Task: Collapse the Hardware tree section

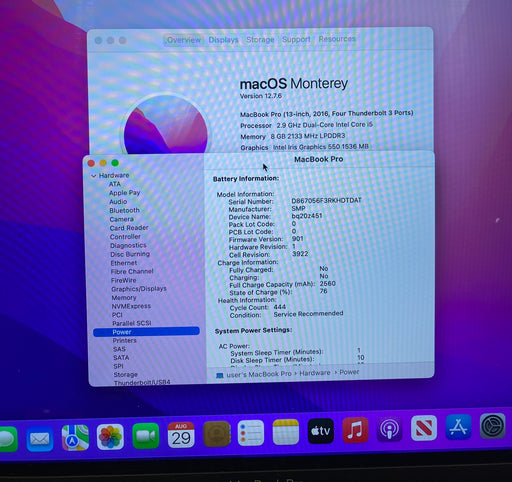Action: point(94,176)
